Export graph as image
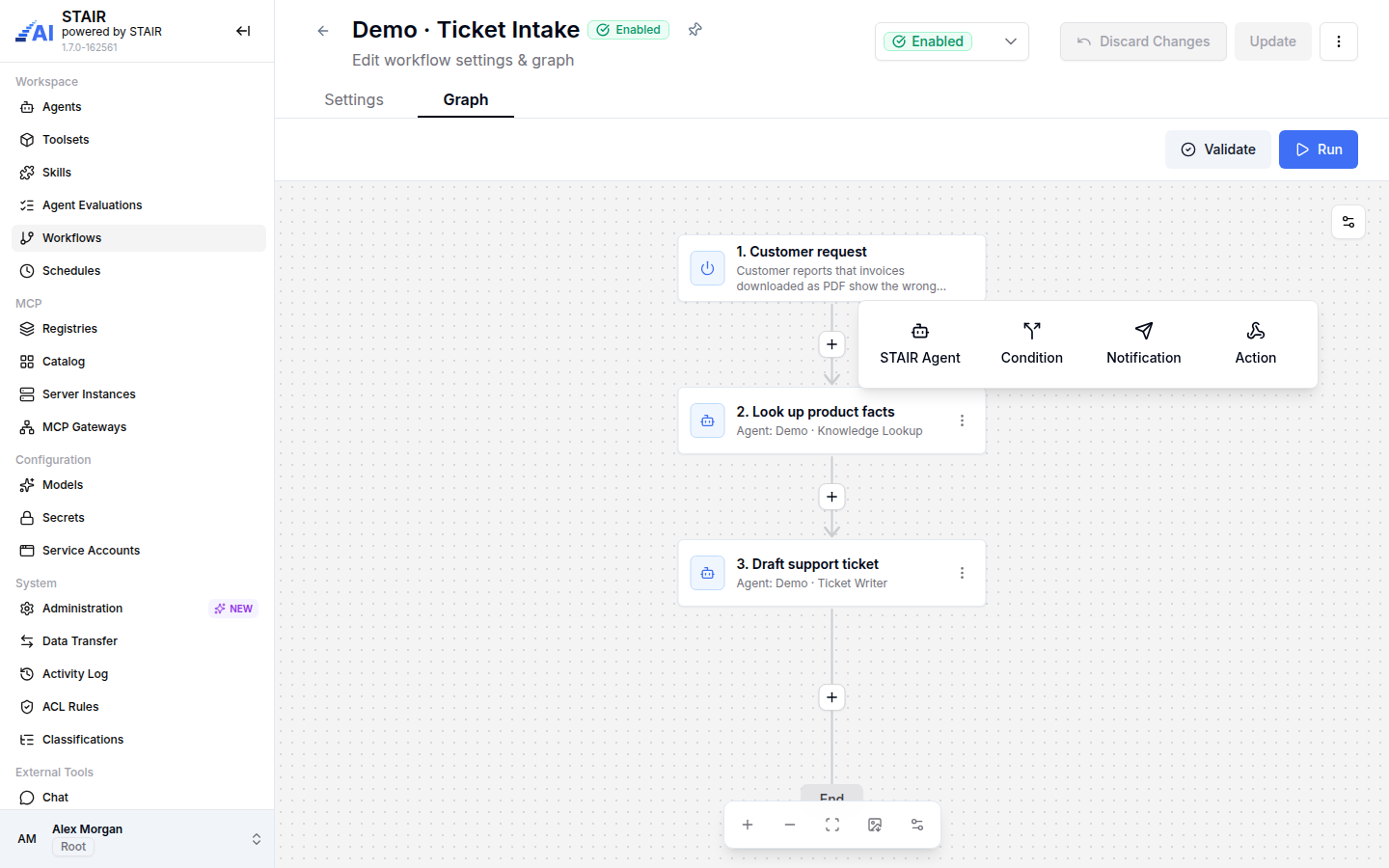1389x868 pixels. coord(875,825)
